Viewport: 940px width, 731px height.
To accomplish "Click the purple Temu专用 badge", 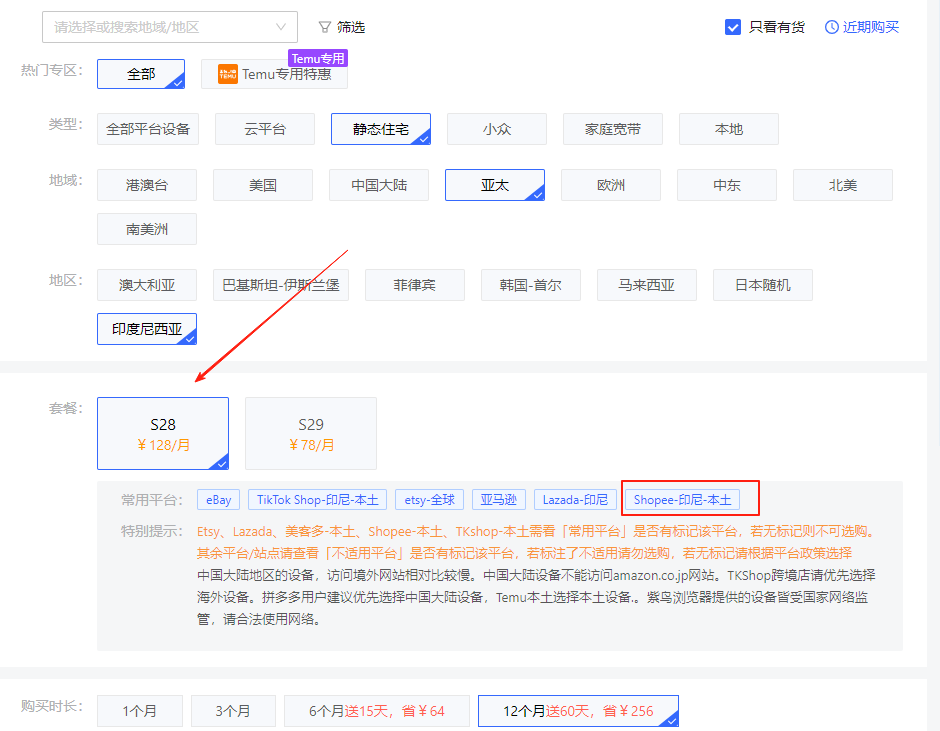I will (x=318, y=58).
